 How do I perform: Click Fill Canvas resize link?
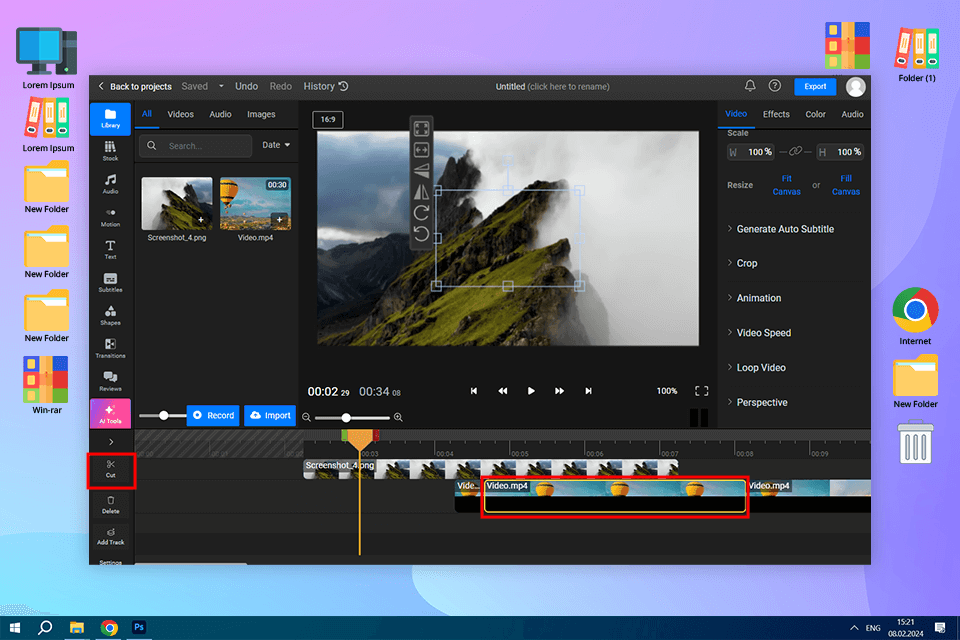(846, 185)
